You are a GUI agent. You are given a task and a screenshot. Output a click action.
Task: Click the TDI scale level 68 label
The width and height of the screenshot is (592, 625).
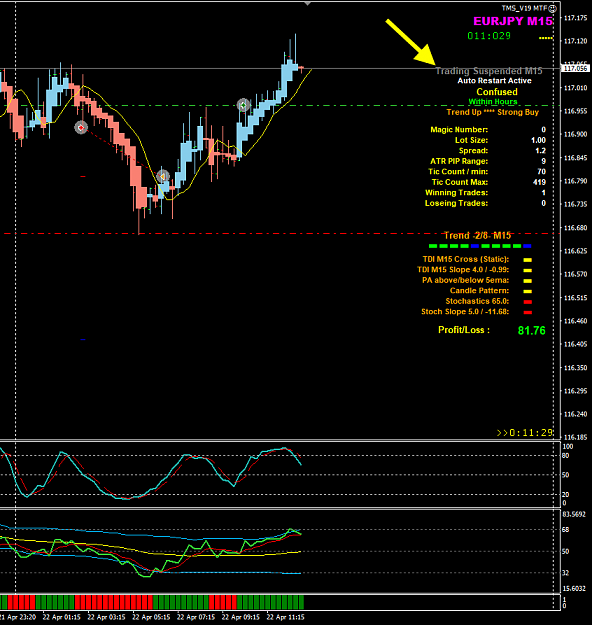tap(565, 530)
